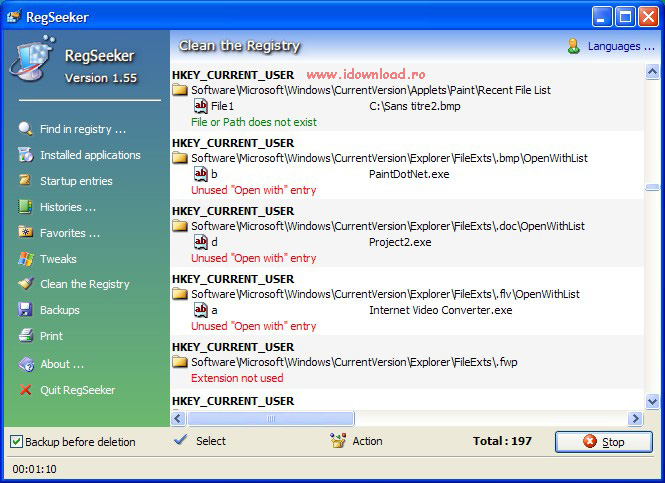Click the Backups floppy disk icon
Screen dimensions: 665x483
(x=25, y=310)
